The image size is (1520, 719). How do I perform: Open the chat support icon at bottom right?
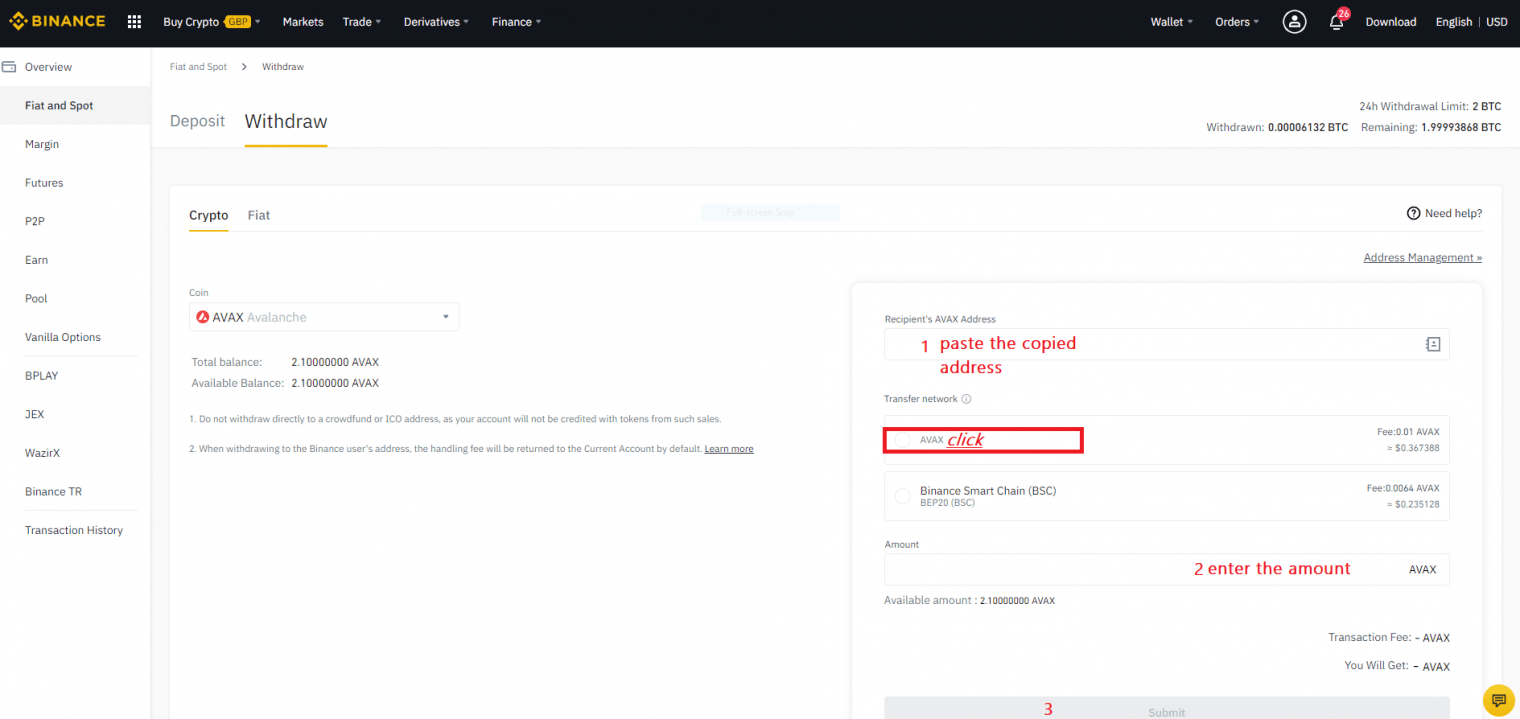tap(1498, 700)
